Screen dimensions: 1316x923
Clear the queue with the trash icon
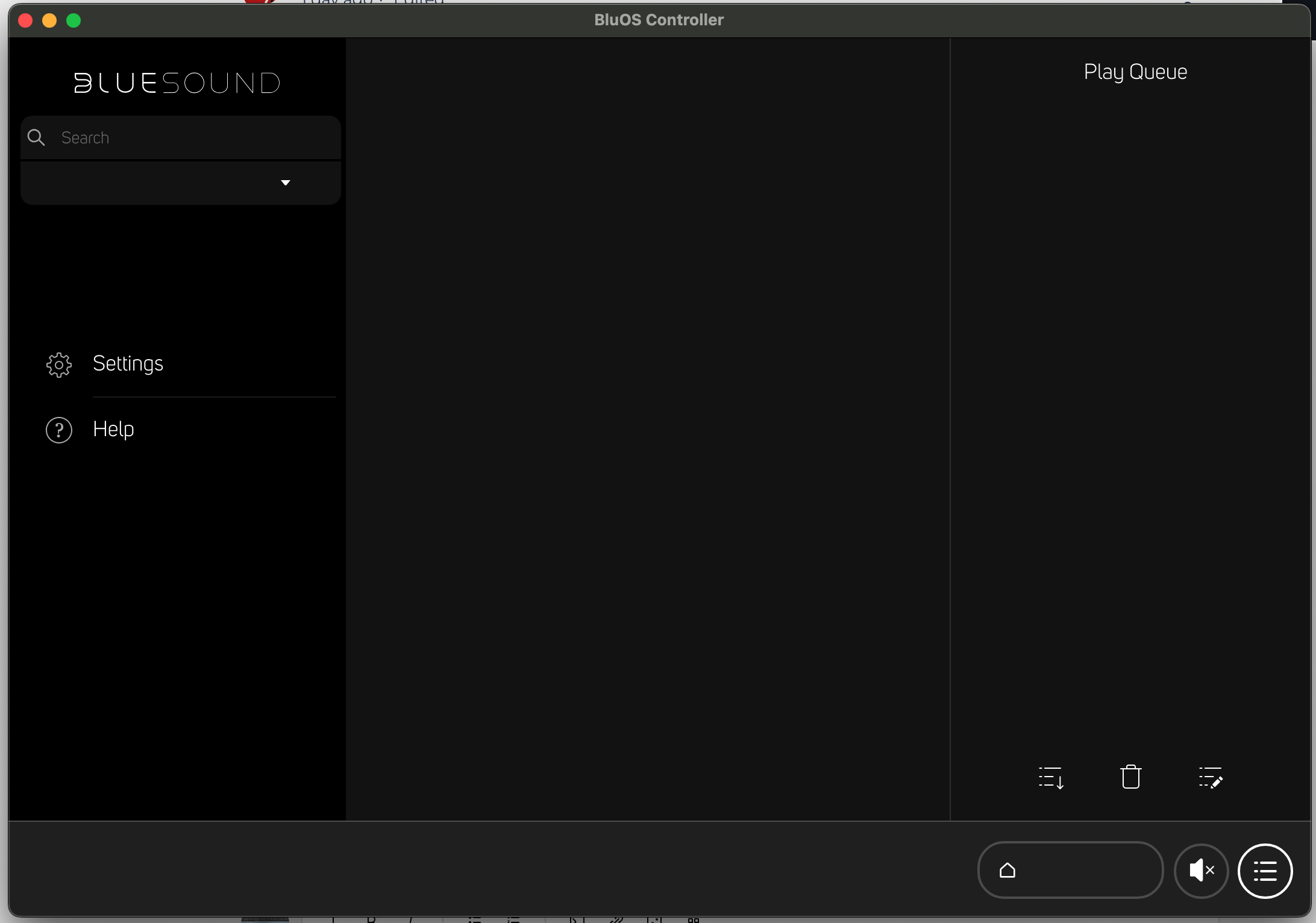tap(1130, 777)
